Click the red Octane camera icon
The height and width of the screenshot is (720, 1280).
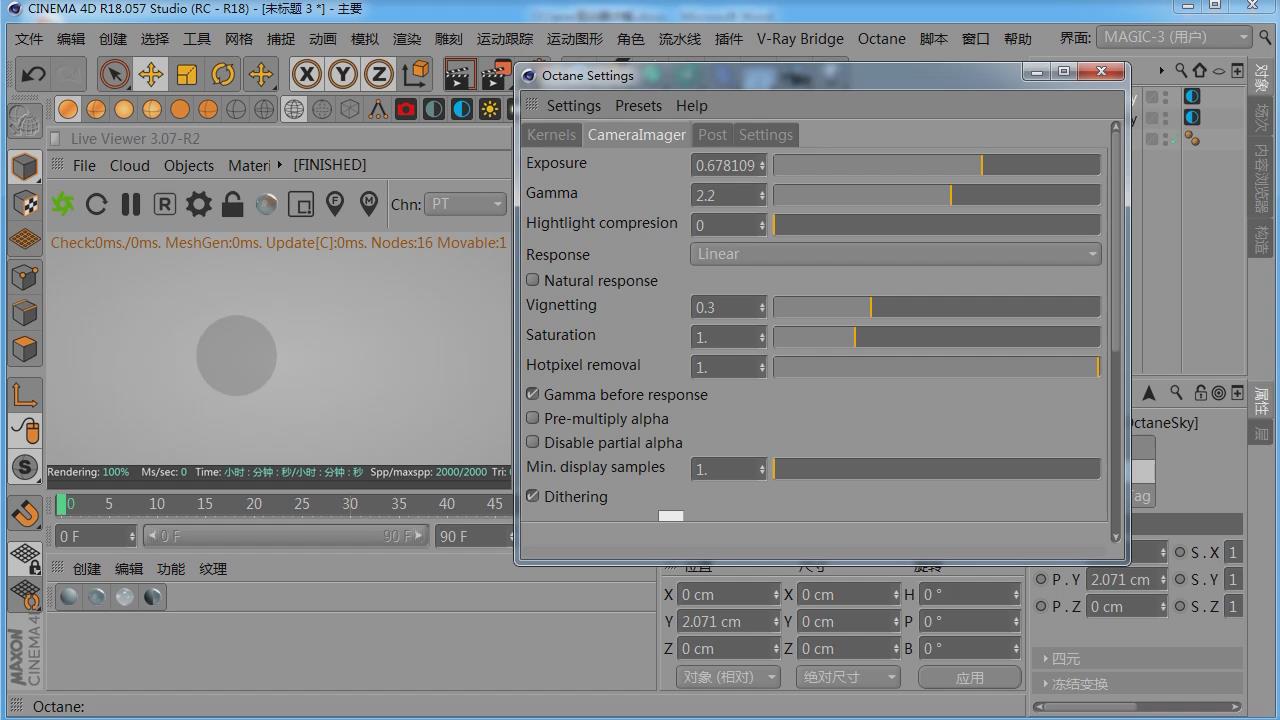point(406,109)
